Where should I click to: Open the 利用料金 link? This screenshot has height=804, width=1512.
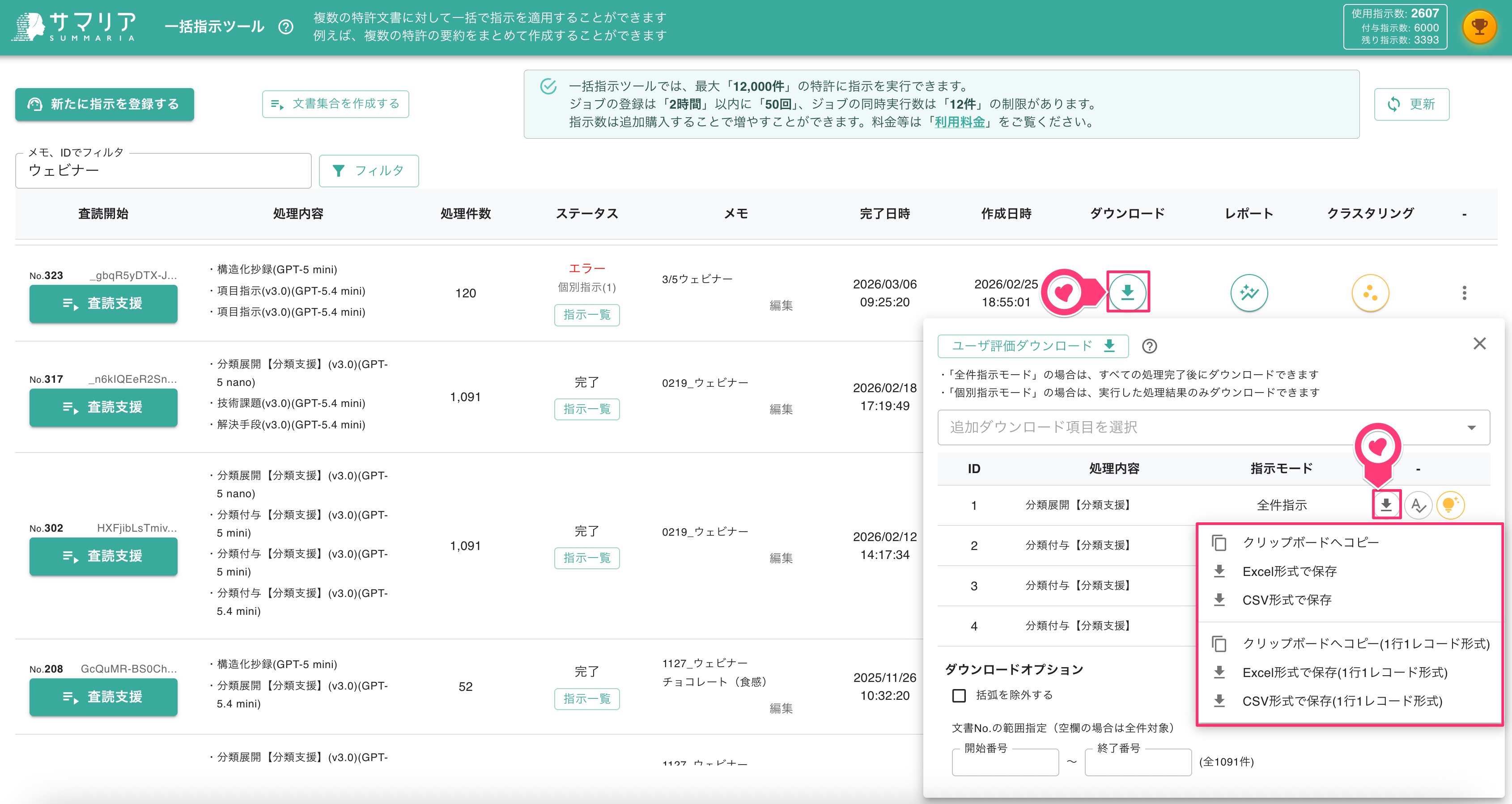tap(960, 122)
